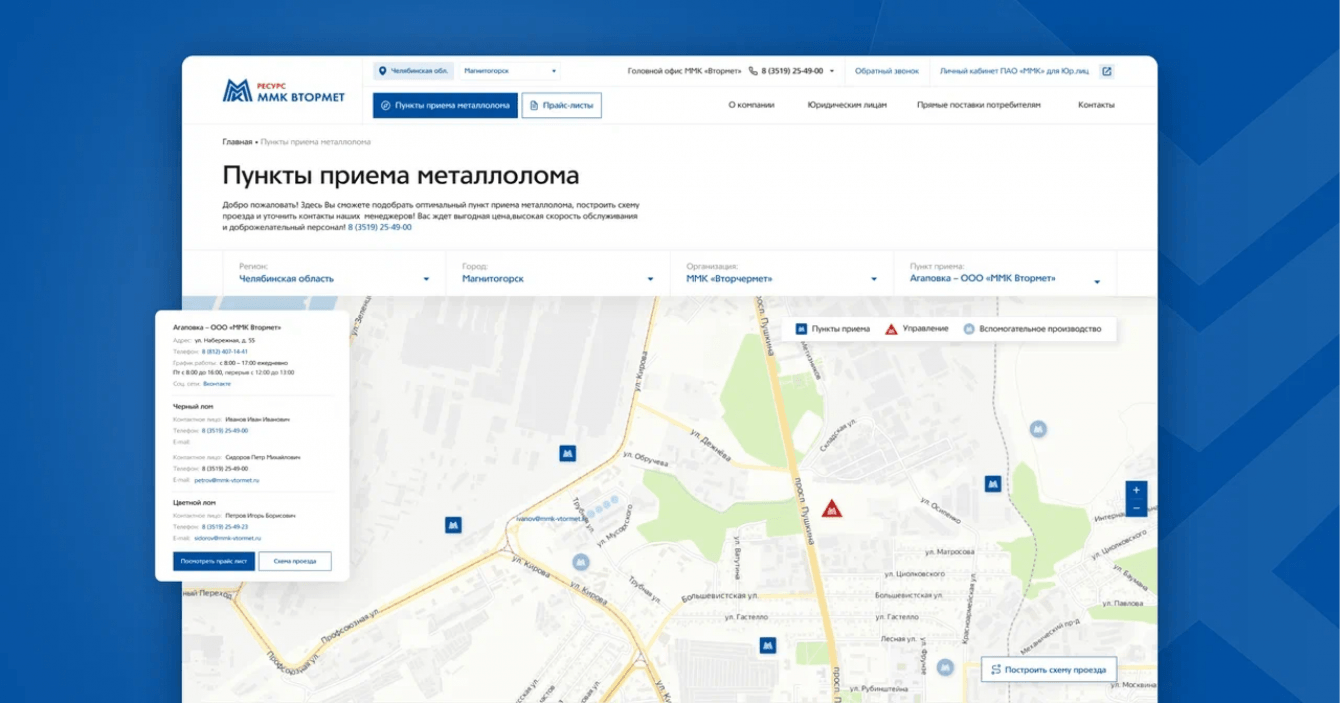Click the ivanov@mmk-vtormet.ru label on map
The height and width of the screenshot is (703, 1340).
pyautogui.click(x=551, y=519)
